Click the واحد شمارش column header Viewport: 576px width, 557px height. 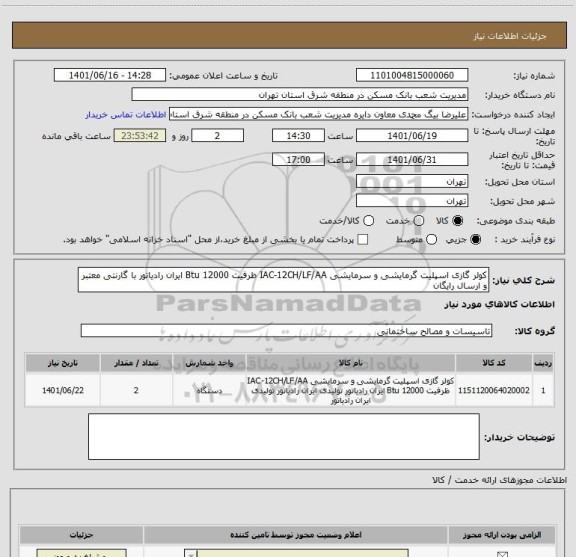tap(209, 363)
